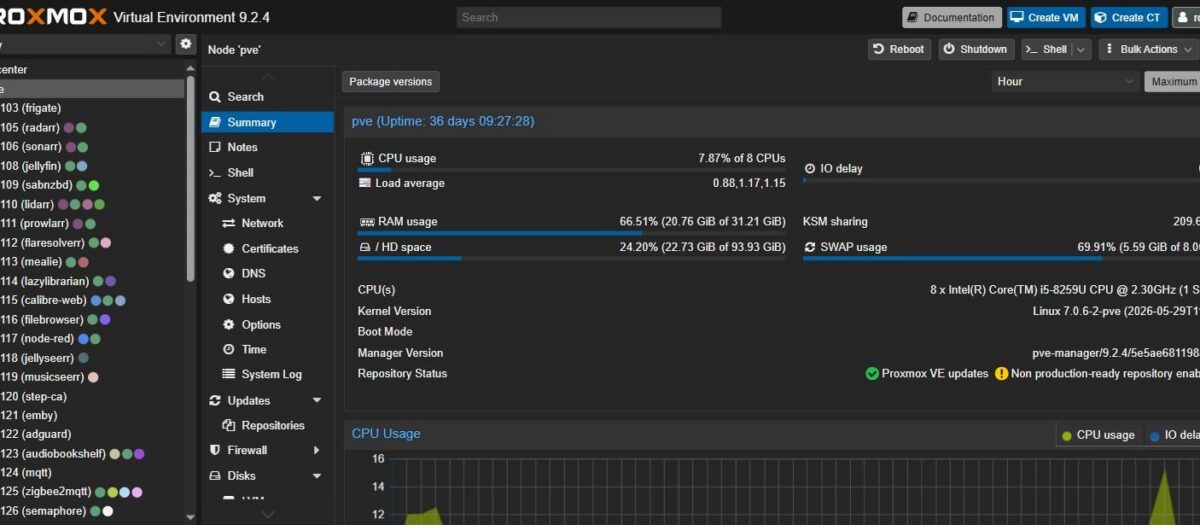Click the files icon beside Repositories
Image resolution: width=1200 pixels, height=525 pixels.
coord(229,425)
